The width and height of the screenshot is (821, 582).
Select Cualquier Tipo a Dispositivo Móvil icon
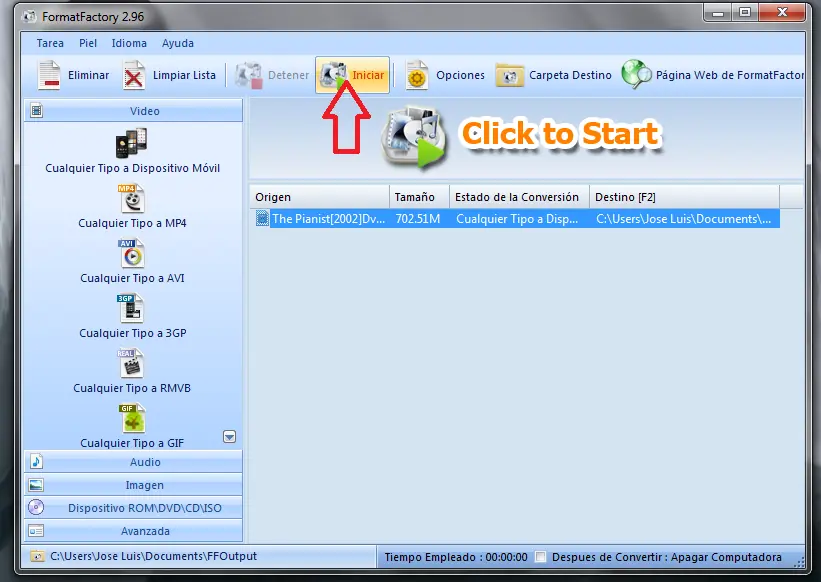[x=131, y=142]
